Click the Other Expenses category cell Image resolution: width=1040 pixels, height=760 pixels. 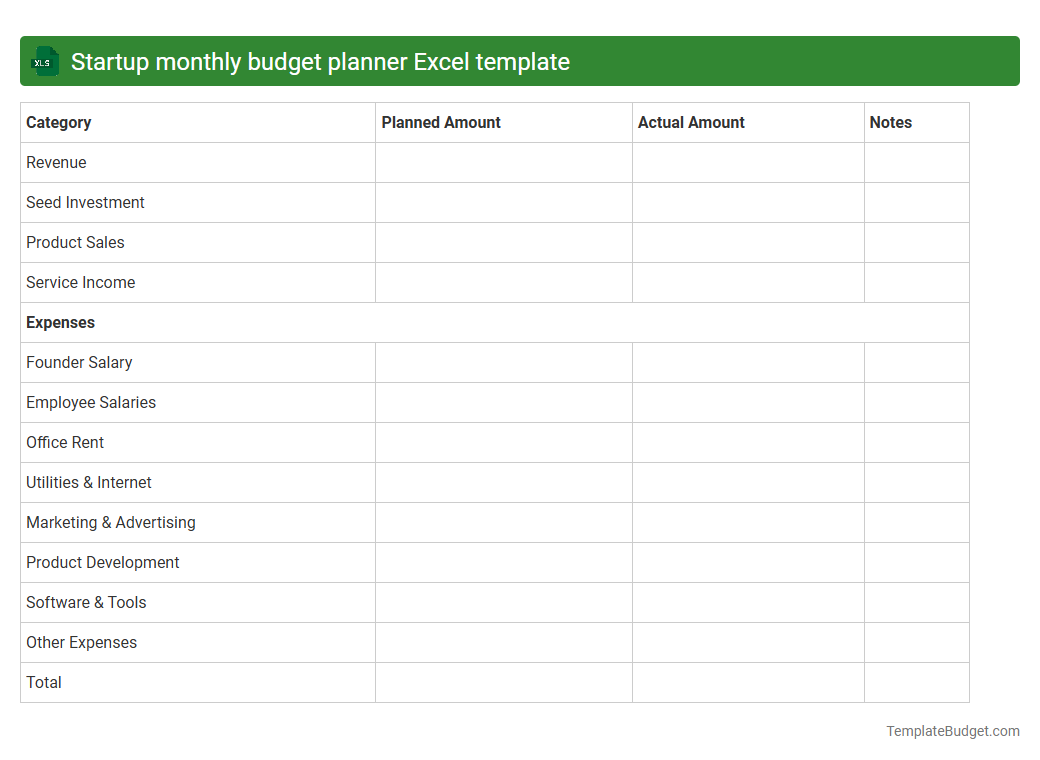81,642
